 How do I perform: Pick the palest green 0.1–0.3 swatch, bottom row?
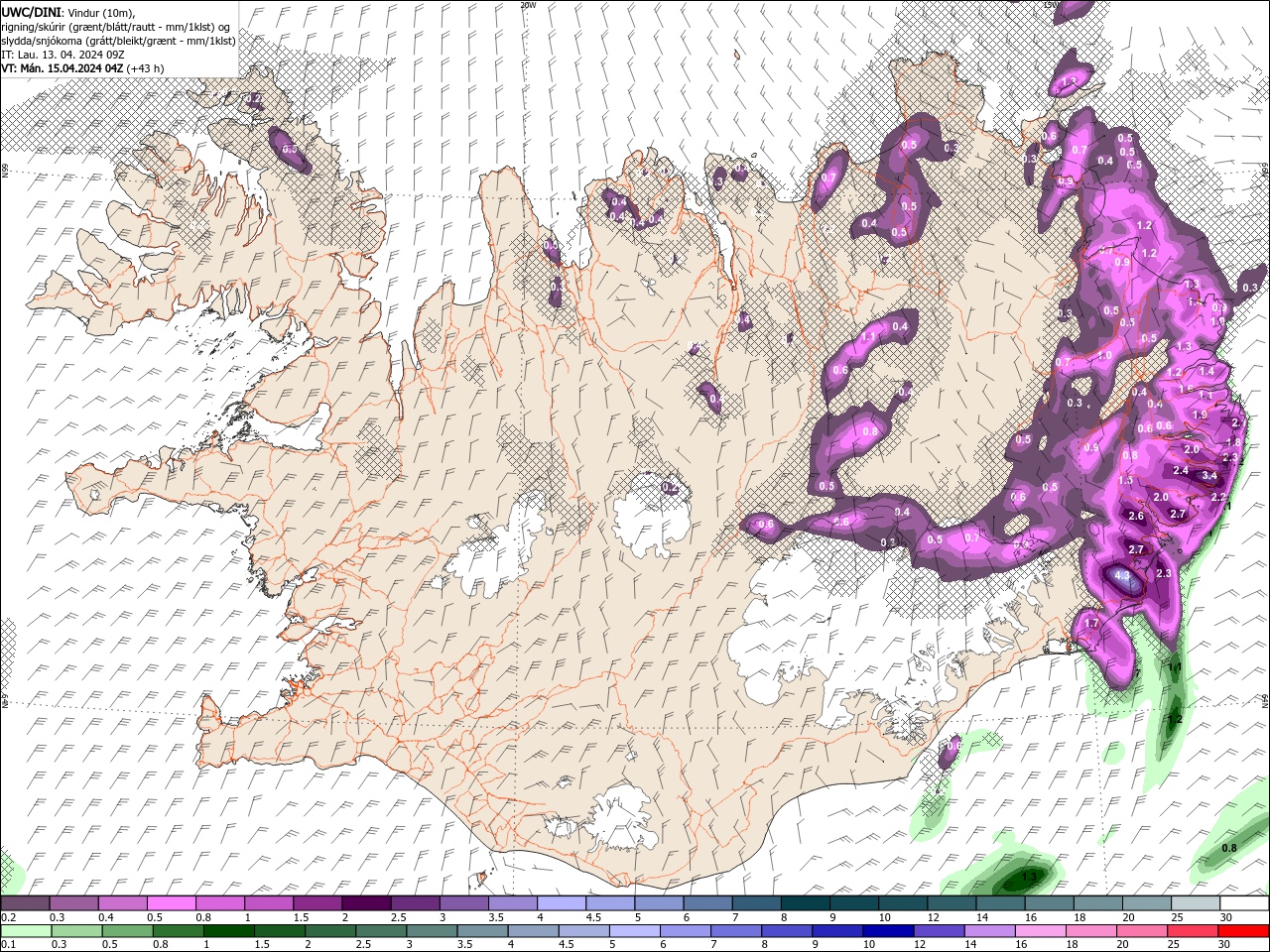[x=27, y=931]
